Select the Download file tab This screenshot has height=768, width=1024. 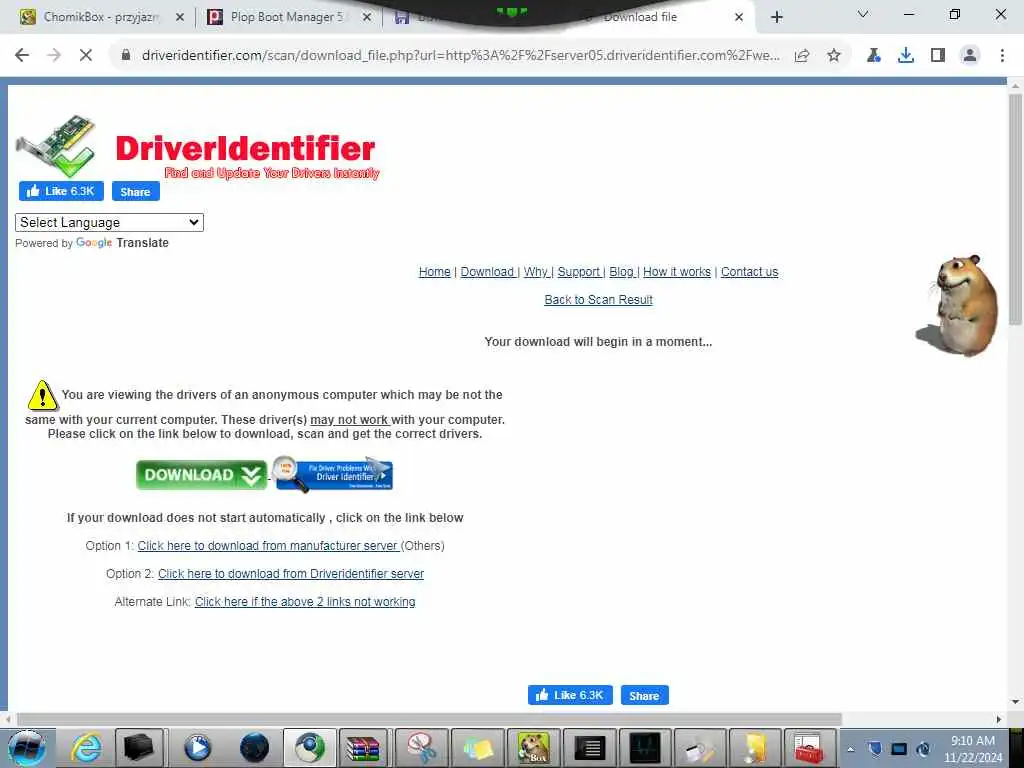pos(660,17)
